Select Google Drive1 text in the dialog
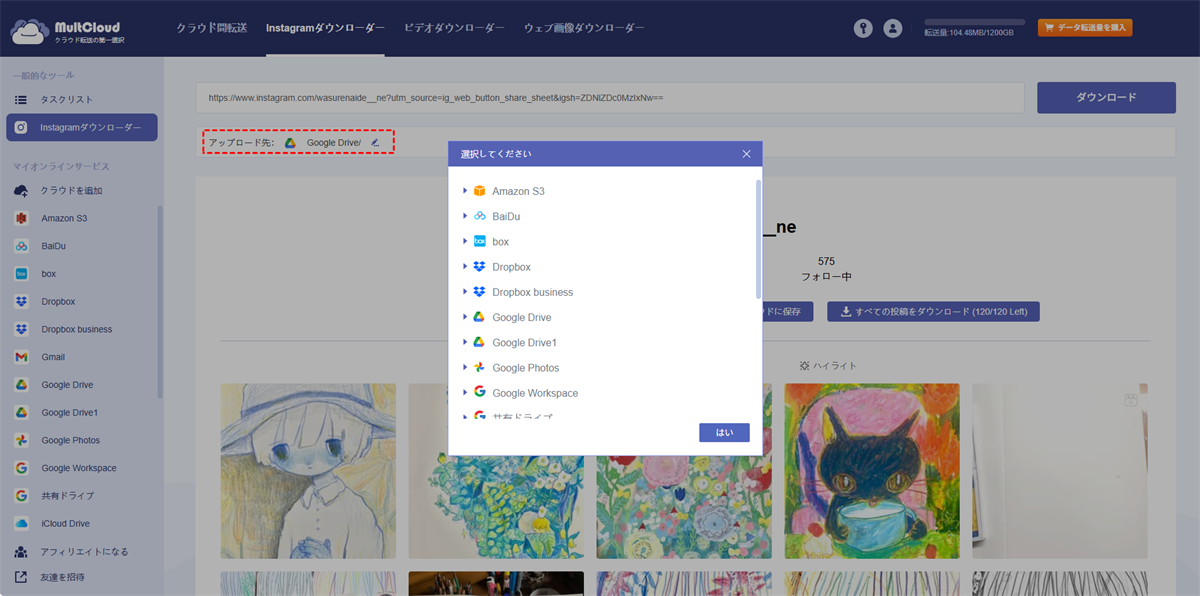The image size is (1200, 596). (x=524, y=342)
